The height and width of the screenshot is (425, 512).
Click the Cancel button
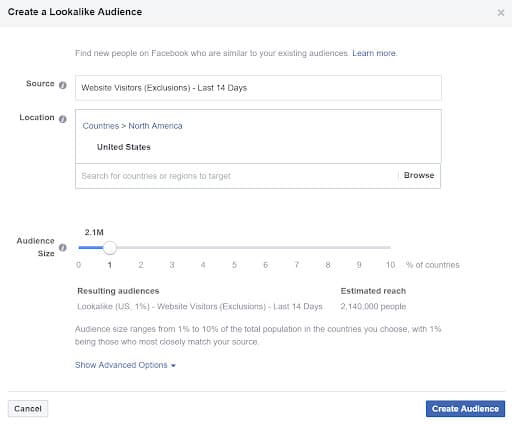click(x=28, y=409)
